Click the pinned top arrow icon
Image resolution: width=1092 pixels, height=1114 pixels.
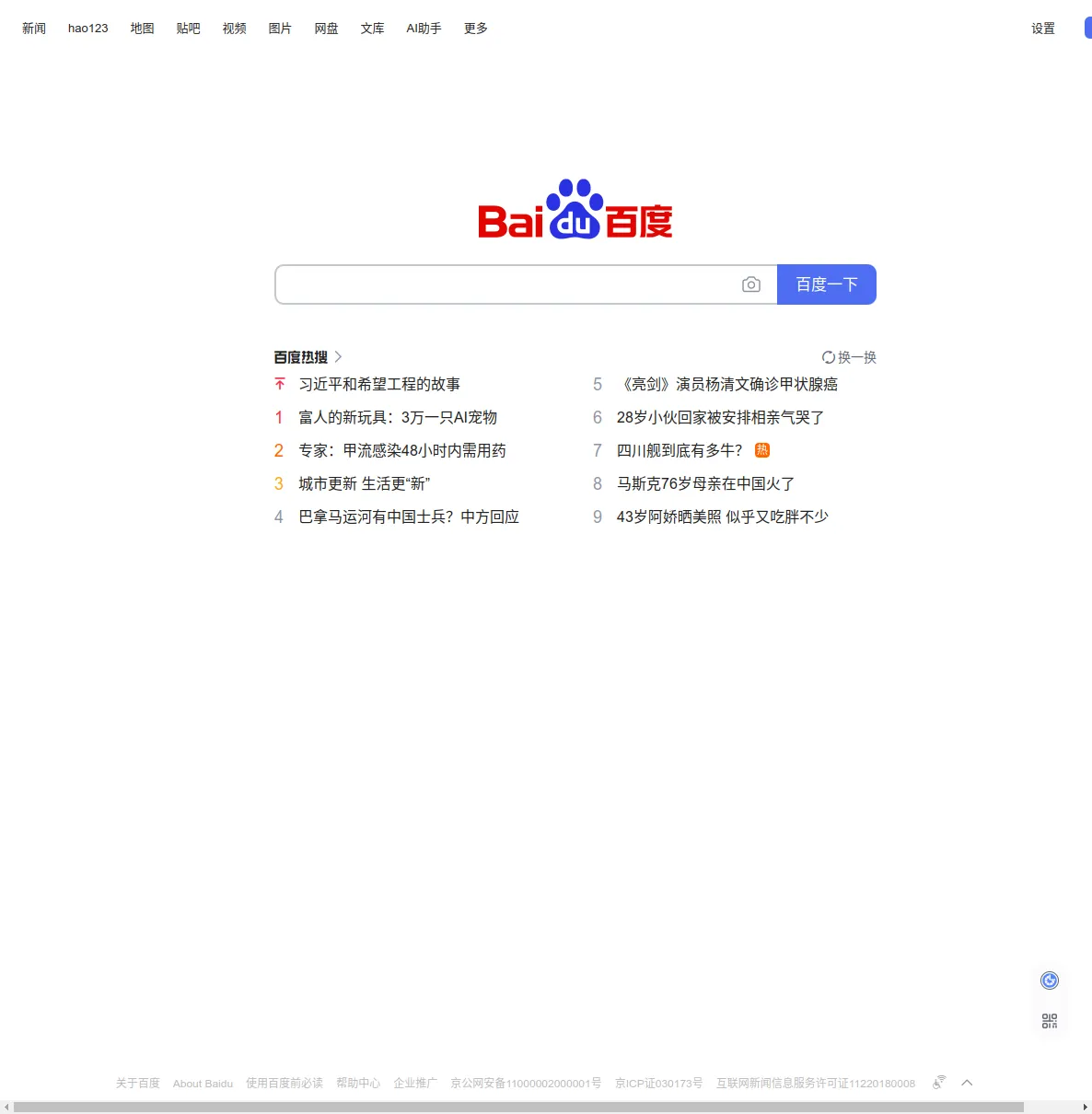tap(280, 384)
